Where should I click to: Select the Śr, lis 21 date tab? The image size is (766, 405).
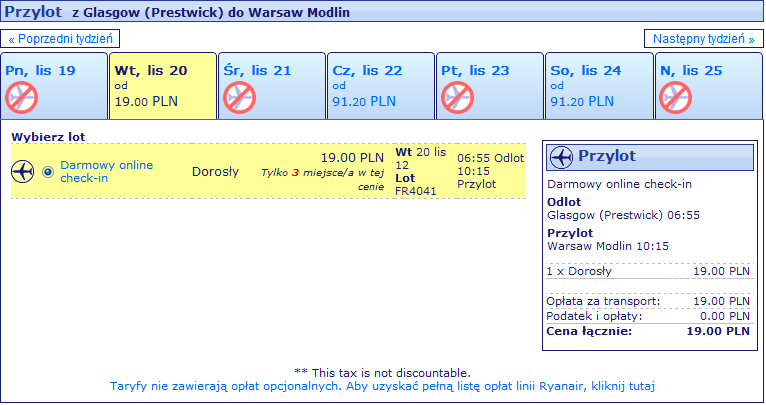tap(272, 86)
